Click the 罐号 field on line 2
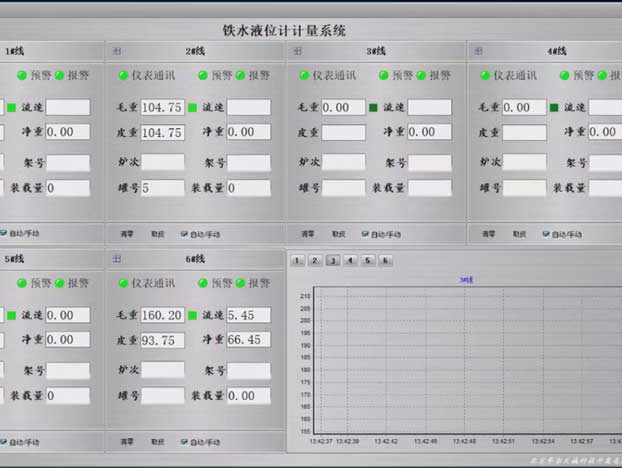This screenshot has width=622, height=468. point(162,187)
